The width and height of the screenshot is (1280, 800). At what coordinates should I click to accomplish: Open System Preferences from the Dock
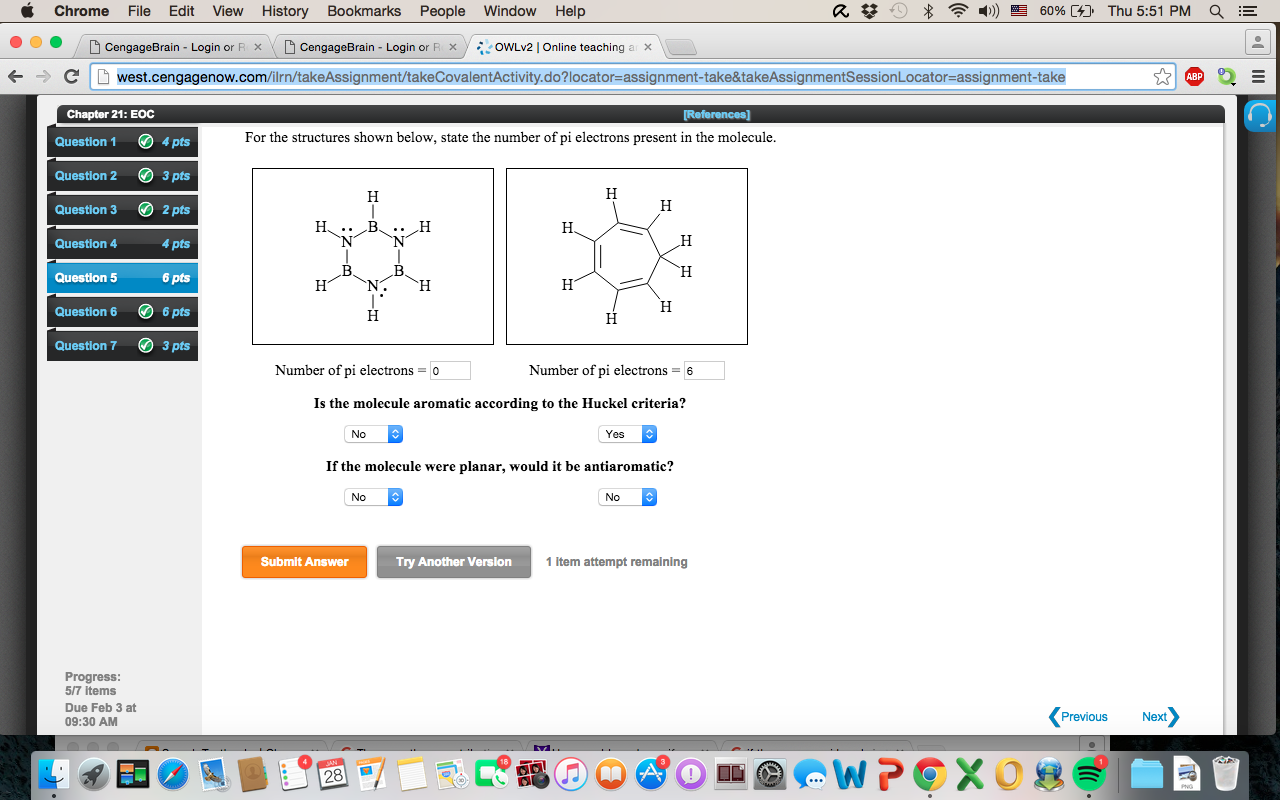[769, 773]
